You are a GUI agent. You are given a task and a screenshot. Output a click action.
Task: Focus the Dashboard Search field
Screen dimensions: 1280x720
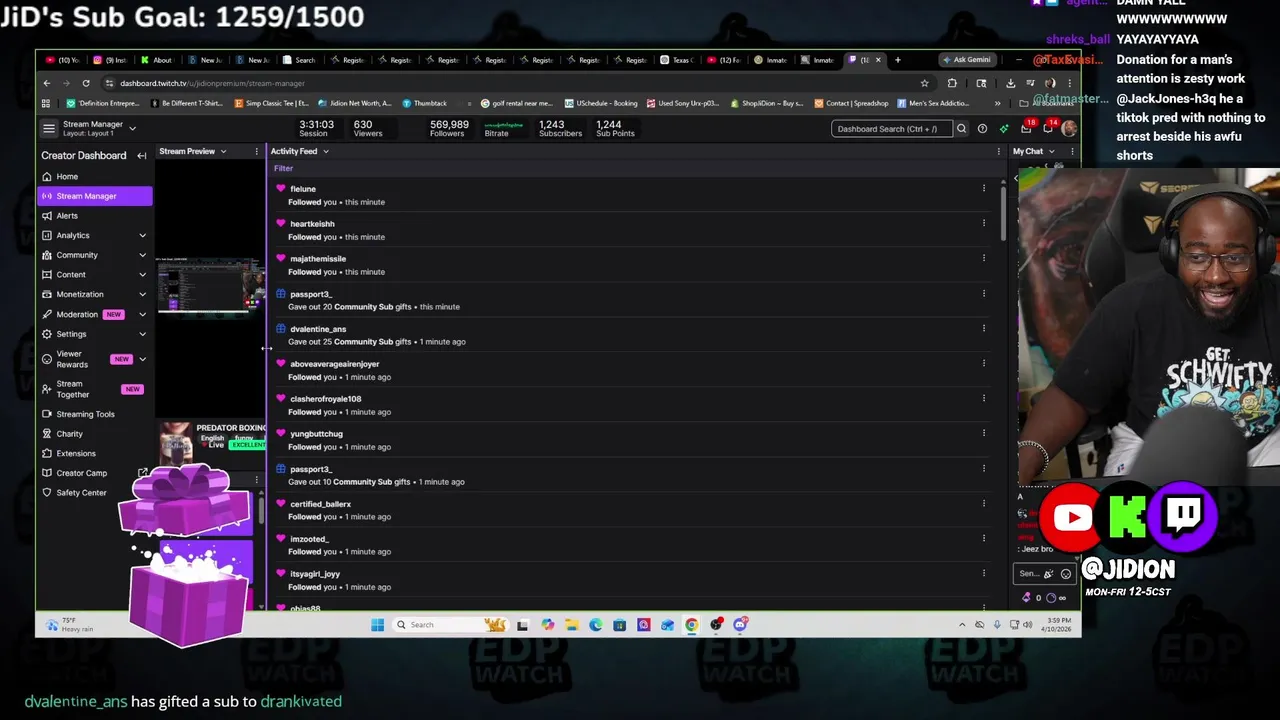point(890,129)
